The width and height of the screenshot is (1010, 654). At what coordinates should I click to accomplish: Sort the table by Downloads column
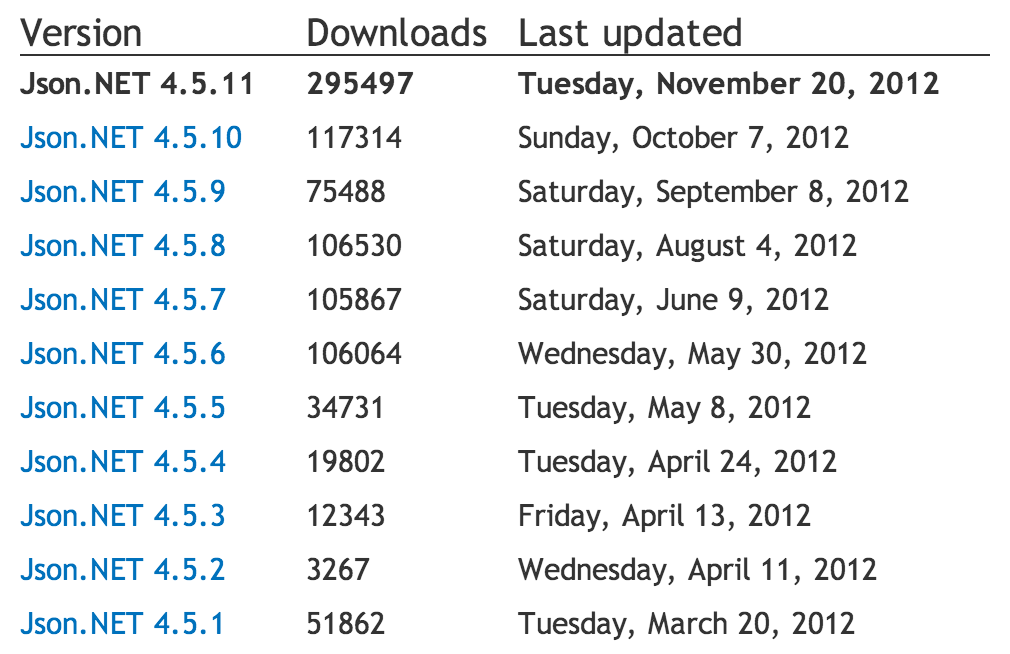[398, 33]
